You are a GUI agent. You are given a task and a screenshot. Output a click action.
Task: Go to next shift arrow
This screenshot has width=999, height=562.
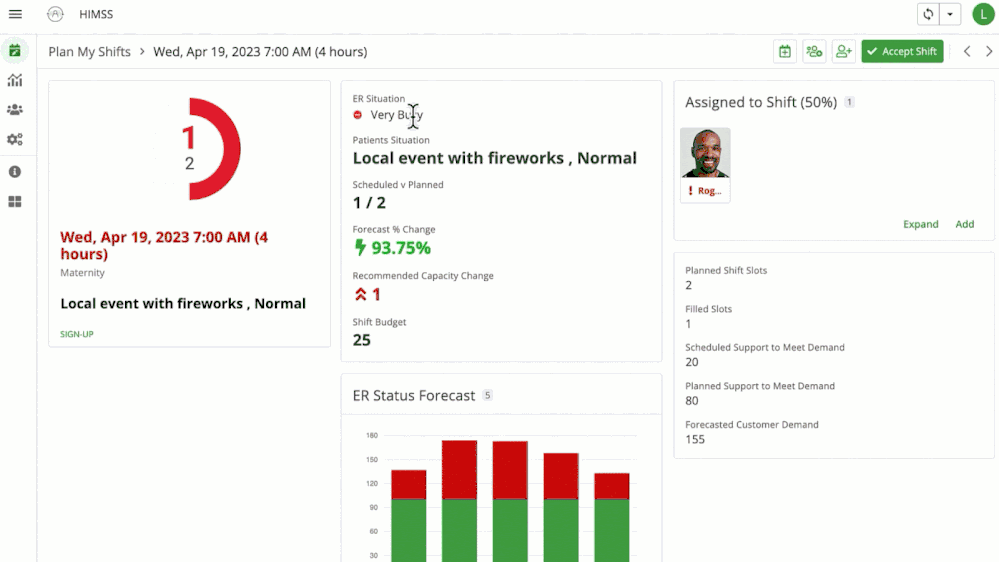989,52
